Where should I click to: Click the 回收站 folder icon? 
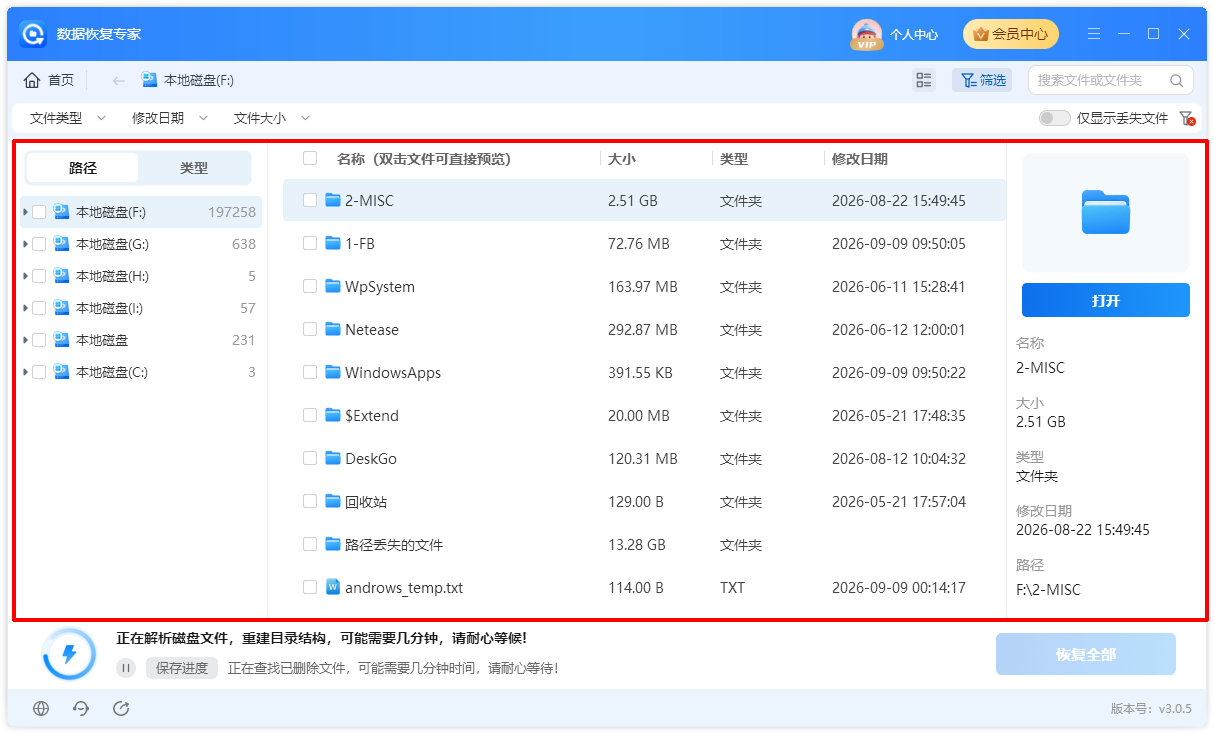click(x=334, y=501)
